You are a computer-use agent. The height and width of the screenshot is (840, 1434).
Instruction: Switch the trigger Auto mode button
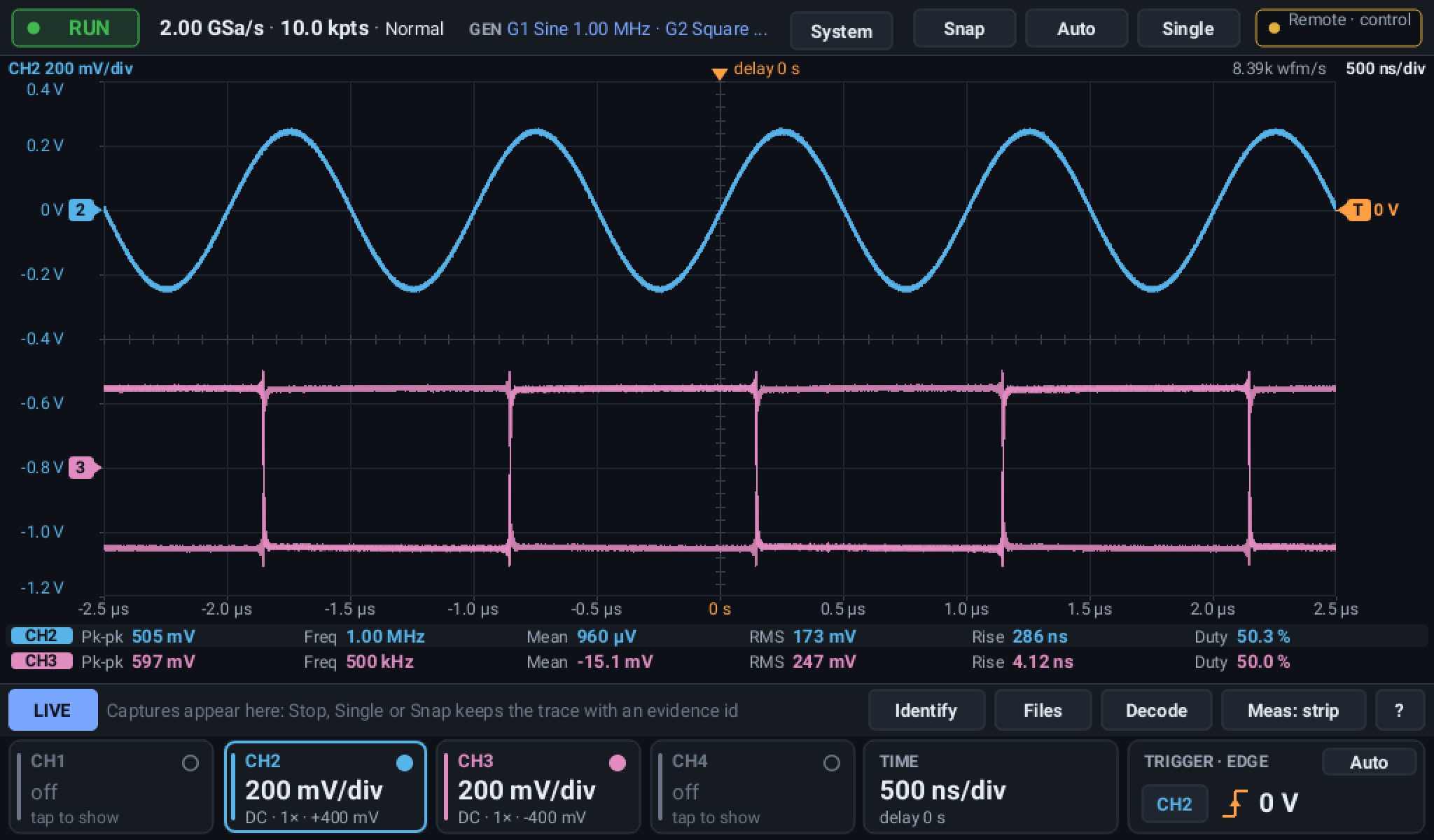(x=1369, y=762)
